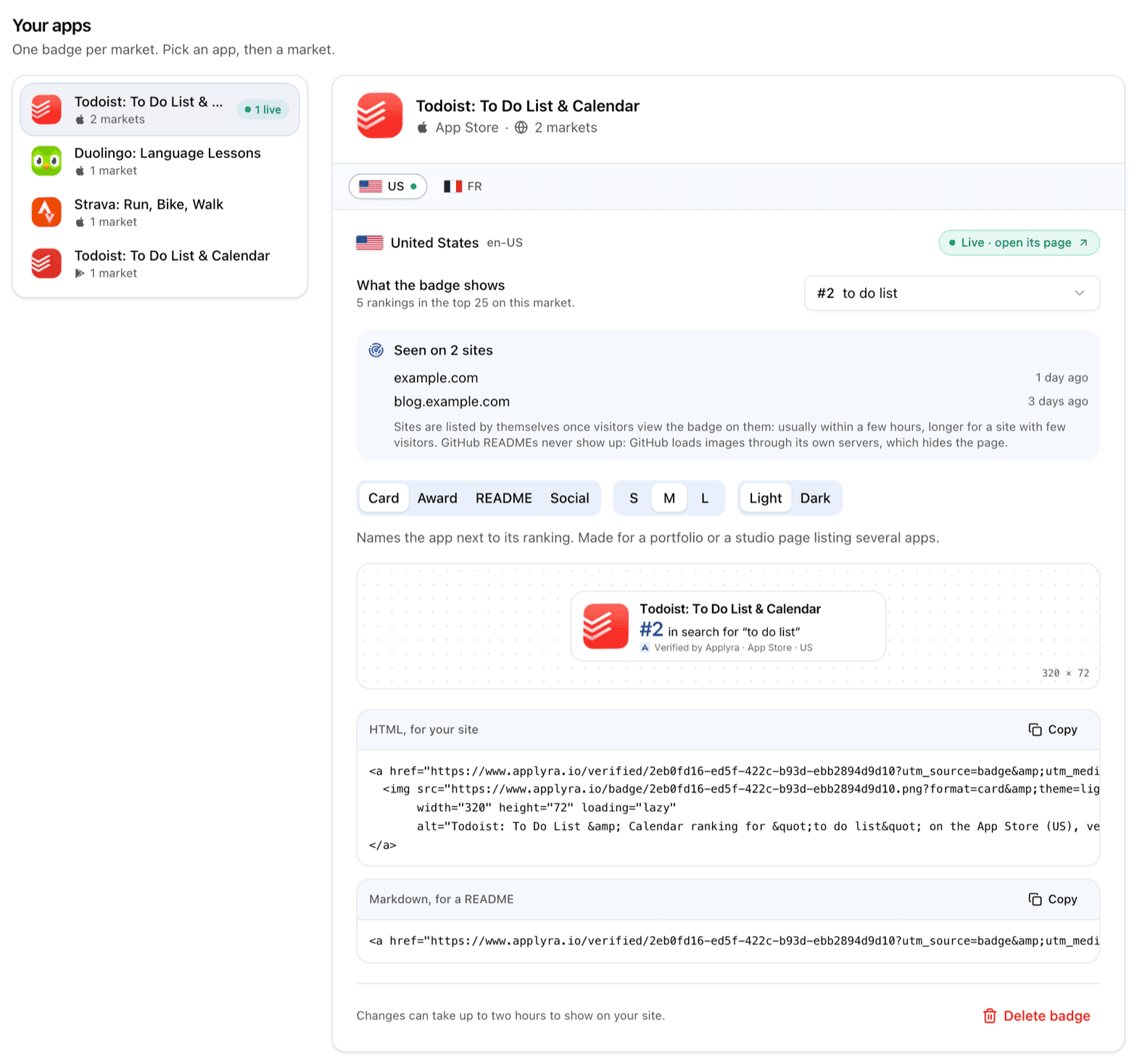Open the '#2 to do list' ranking dropdown
The height and width of the screenshot is (1064, 1137).
(952, 294)
